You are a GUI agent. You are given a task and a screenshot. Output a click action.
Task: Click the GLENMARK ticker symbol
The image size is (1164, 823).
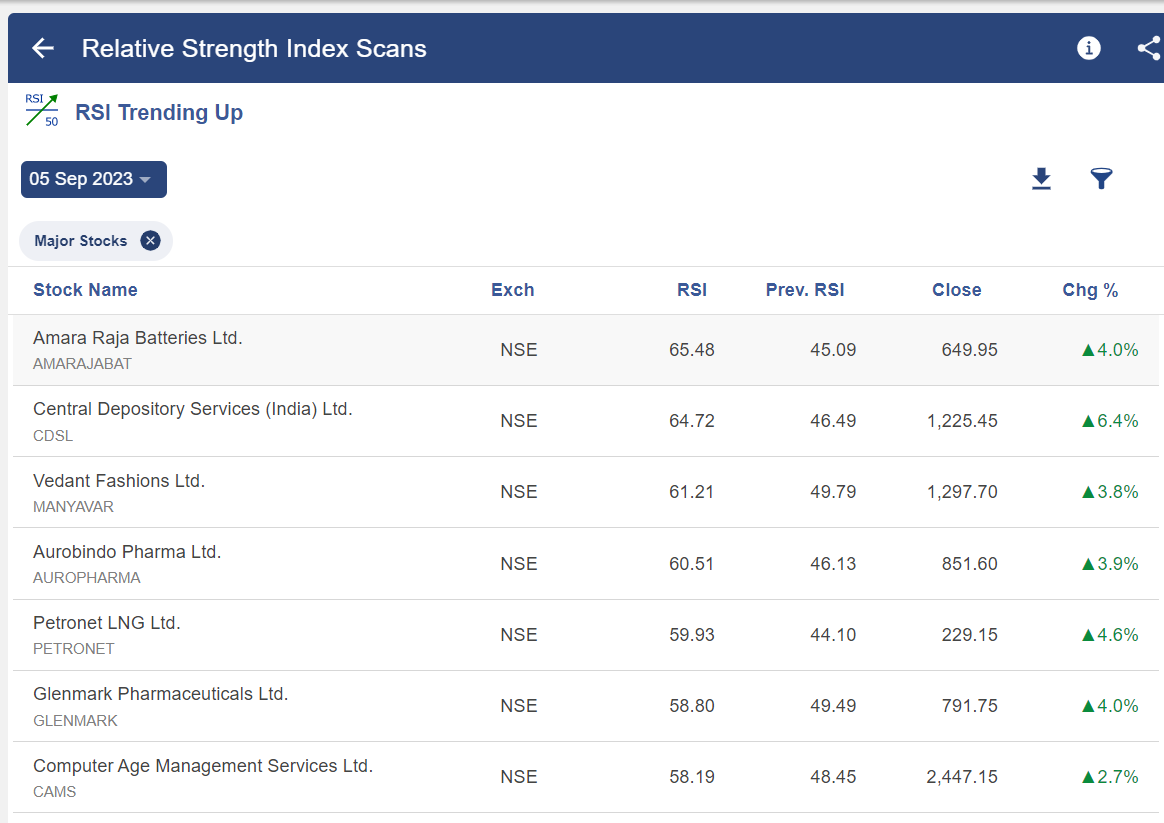pos(75,721)
